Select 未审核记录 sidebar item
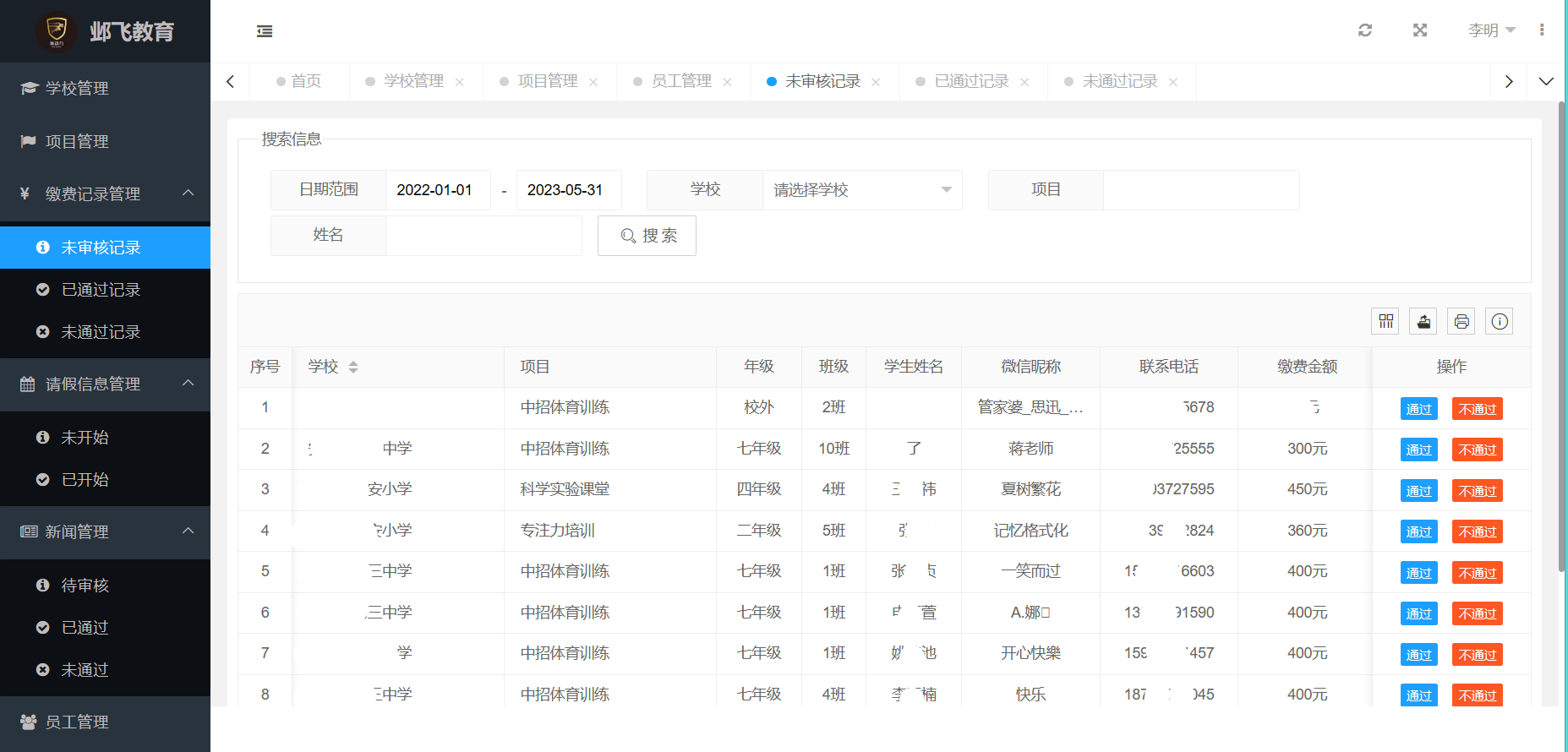 point(105,248)
